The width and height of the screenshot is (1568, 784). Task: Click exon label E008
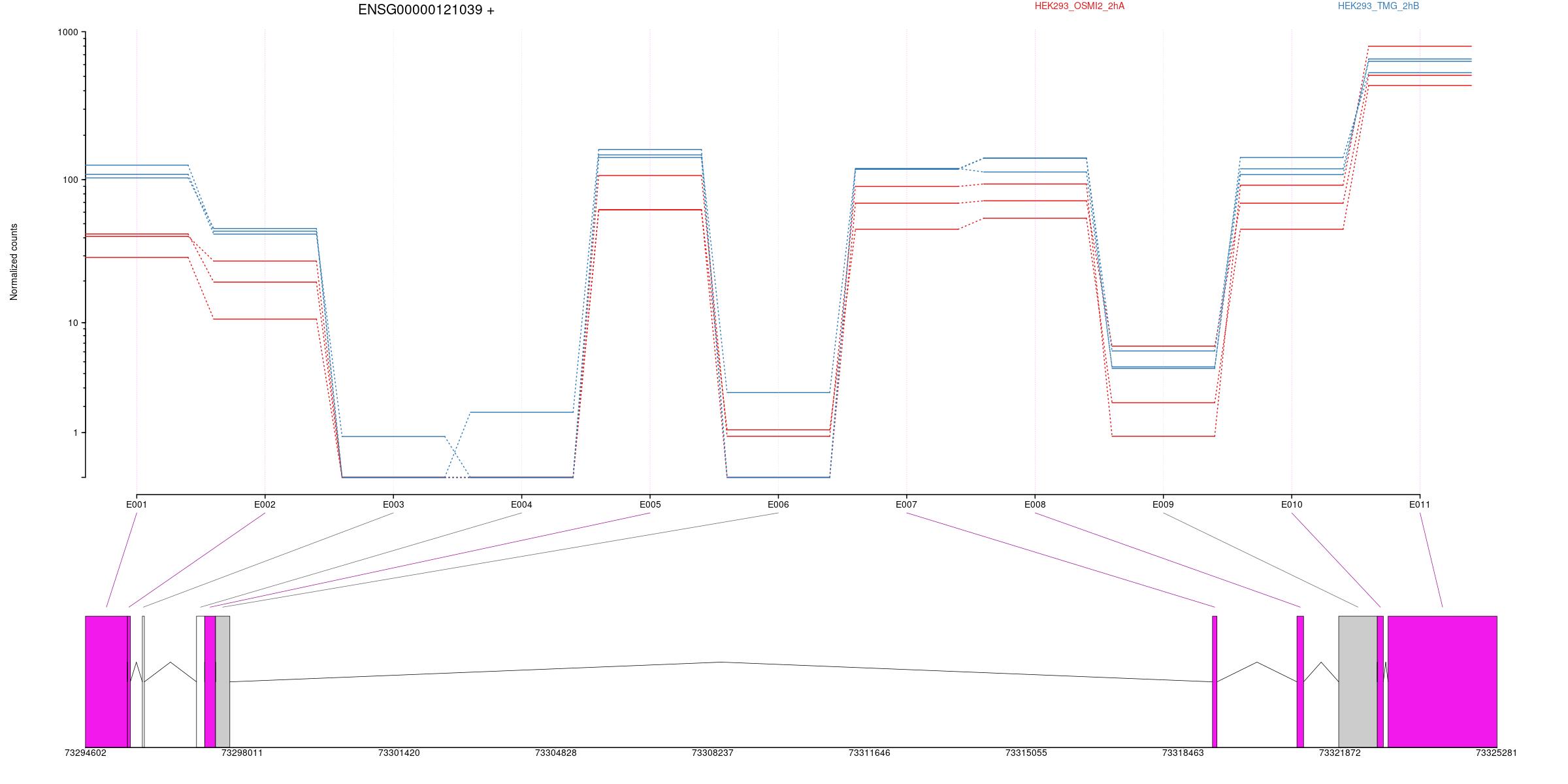coord(1035,504)
